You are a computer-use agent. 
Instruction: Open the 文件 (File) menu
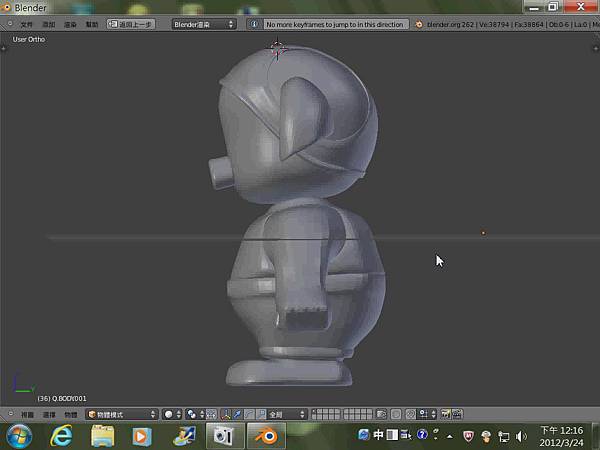point(26,24)
